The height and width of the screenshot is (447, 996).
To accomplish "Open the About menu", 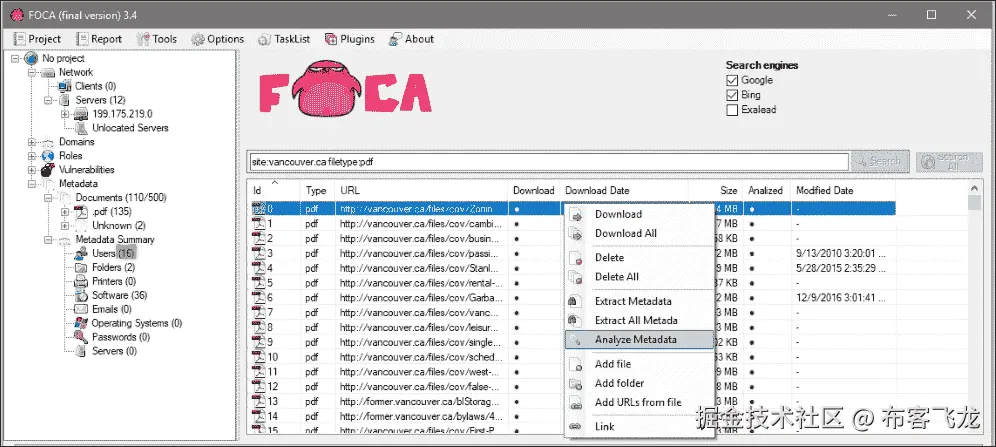I will coord(412,39).
